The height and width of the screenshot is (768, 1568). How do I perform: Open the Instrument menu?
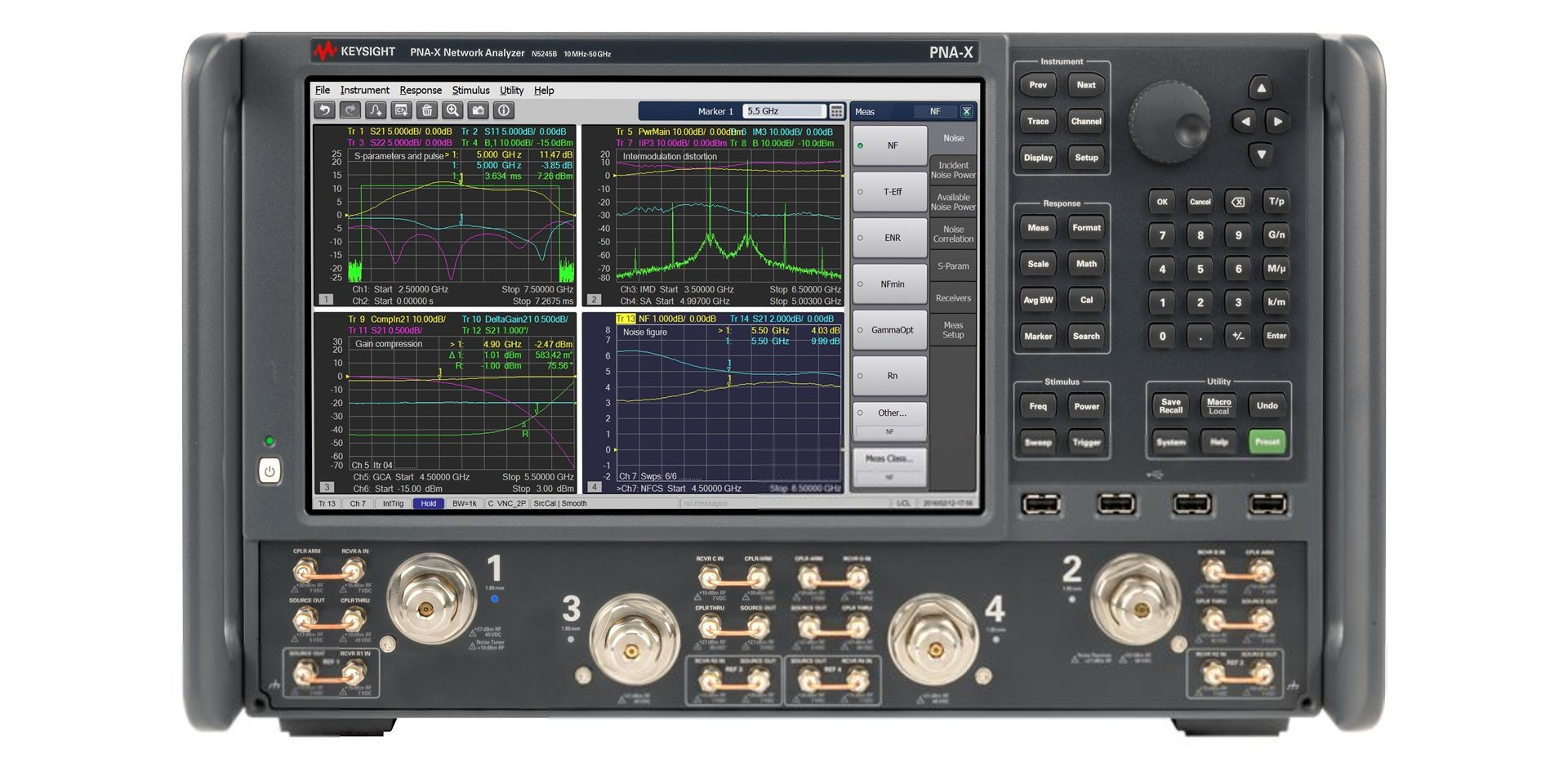[x=364, y=91]
